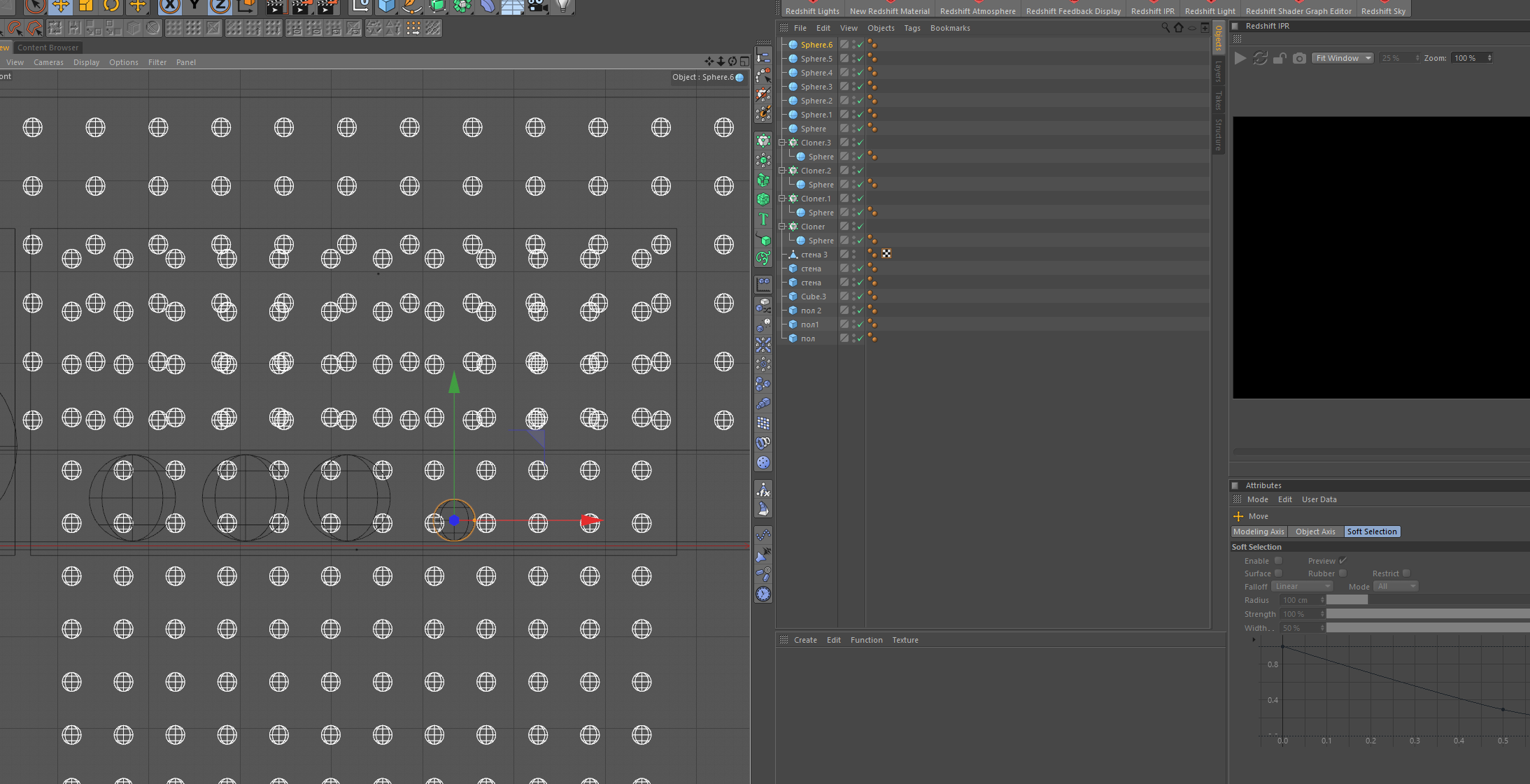Switch to the Object Axis tab
This screenshot has width=1530, height=784.
1315,532
